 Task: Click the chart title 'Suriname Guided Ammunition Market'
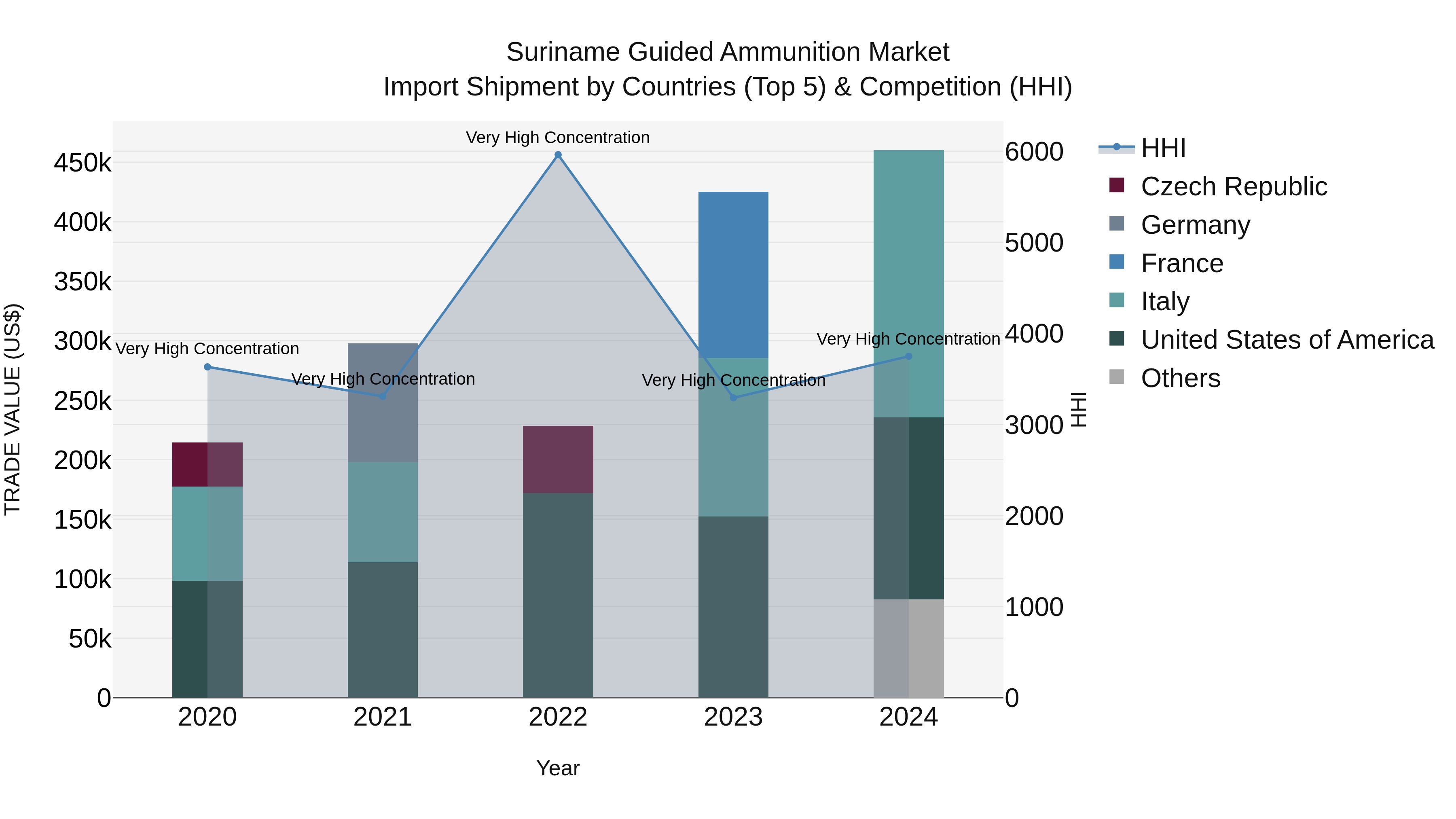pyautogui.click(x=728, y=52)
